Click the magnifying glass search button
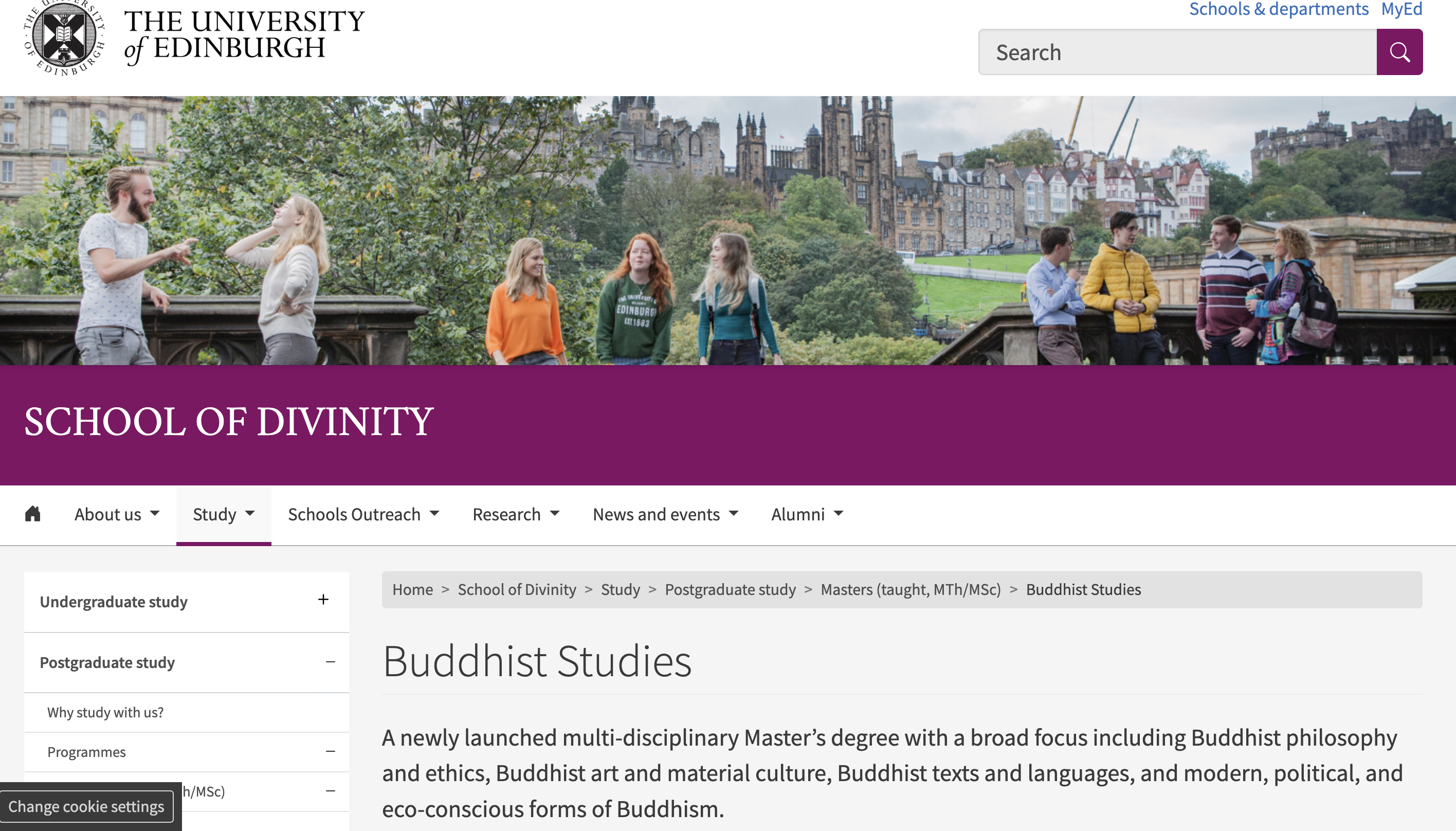Viewport: 1456px width, 831px height. tap(1399, 52)
